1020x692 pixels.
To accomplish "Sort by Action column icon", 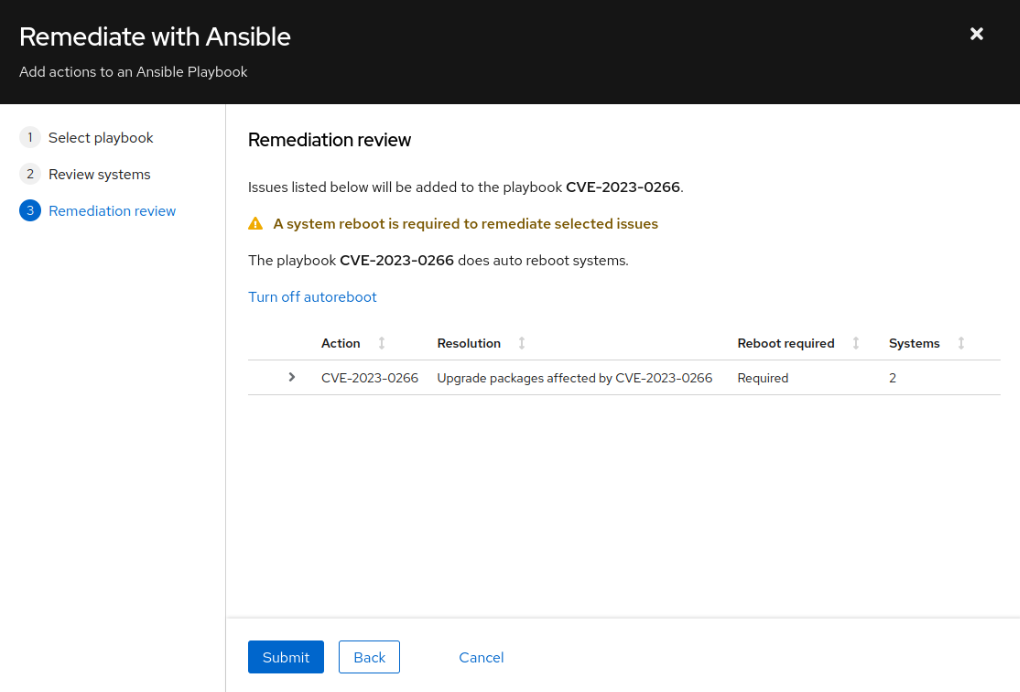I will [x=382, y=343].
